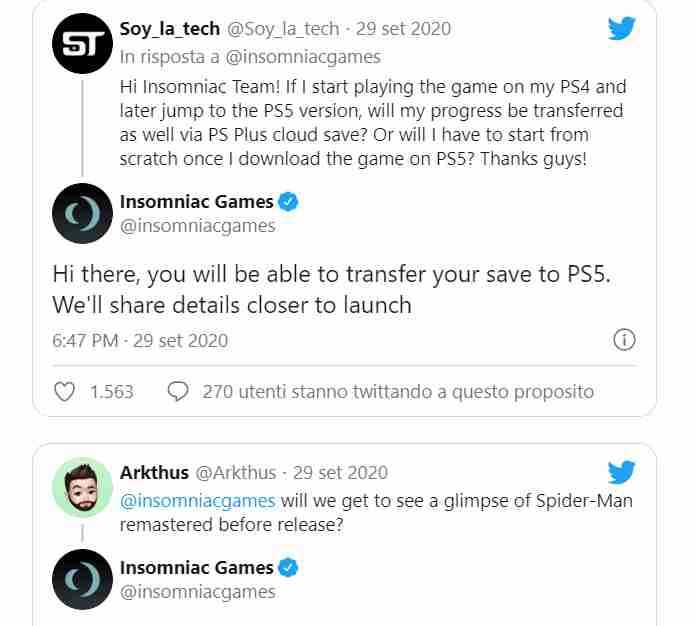Click the Twitter bird logo in first tweet
Viewport: 697px width, 626px height.
622,28
